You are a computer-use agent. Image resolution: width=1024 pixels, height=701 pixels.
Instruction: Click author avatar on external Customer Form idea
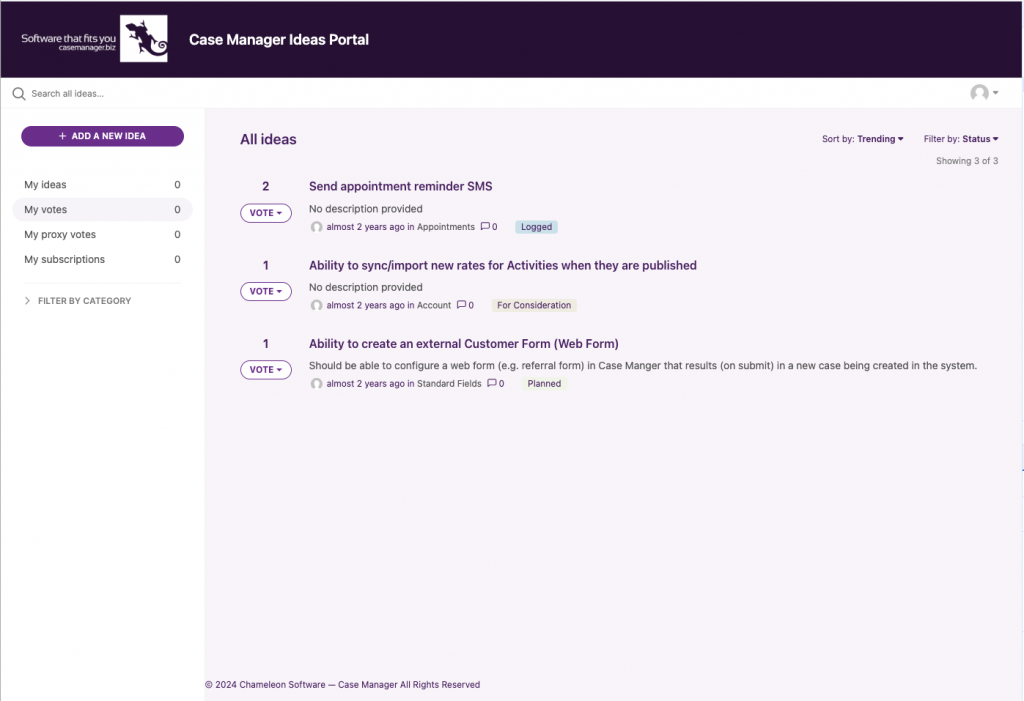click(317, 384)
